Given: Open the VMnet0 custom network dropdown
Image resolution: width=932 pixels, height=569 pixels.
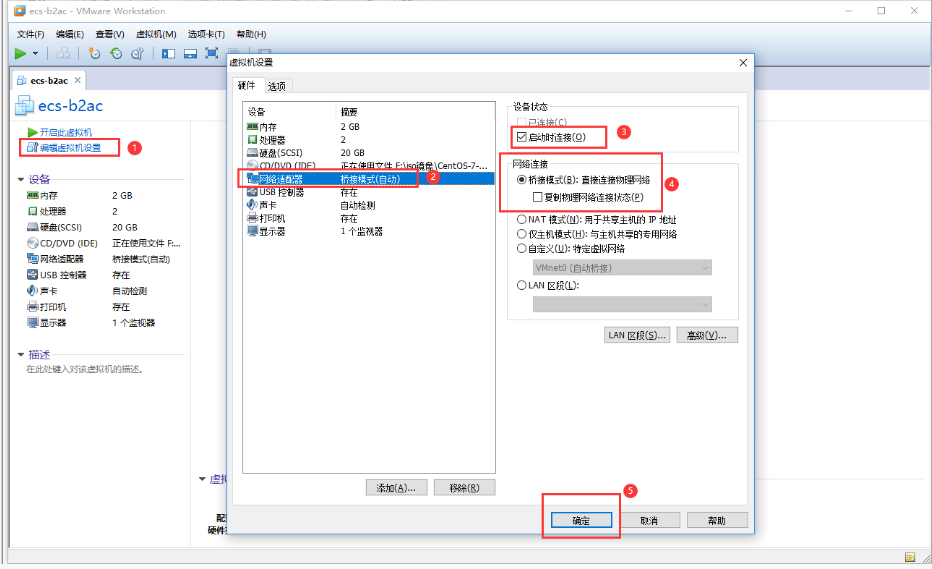Looking at the screenshot, I should 622,268.
